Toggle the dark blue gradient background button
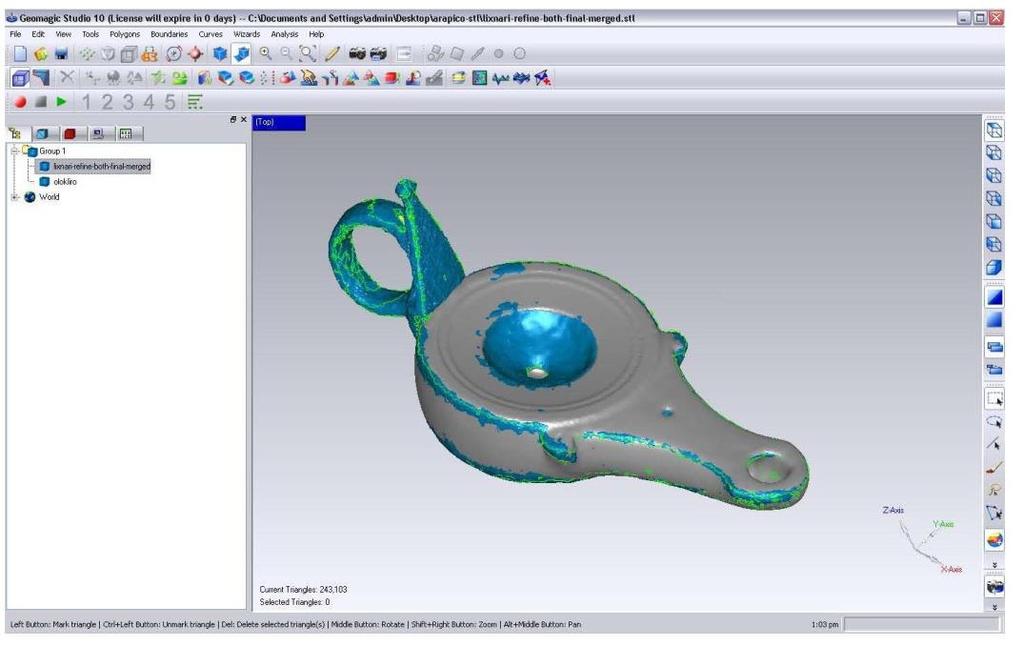Screen dimensions: 1023x646 pyautogui.click(x=994, y=298)
